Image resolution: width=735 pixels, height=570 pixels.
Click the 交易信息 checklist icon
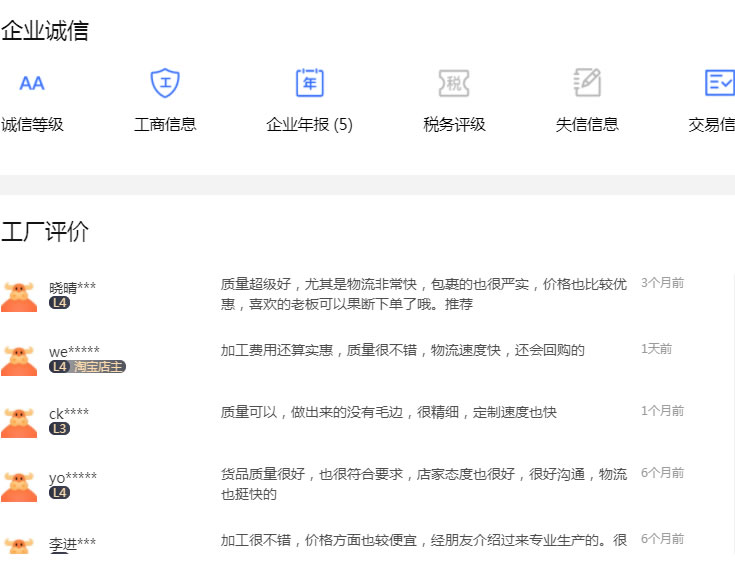click(x=719, y=83)
